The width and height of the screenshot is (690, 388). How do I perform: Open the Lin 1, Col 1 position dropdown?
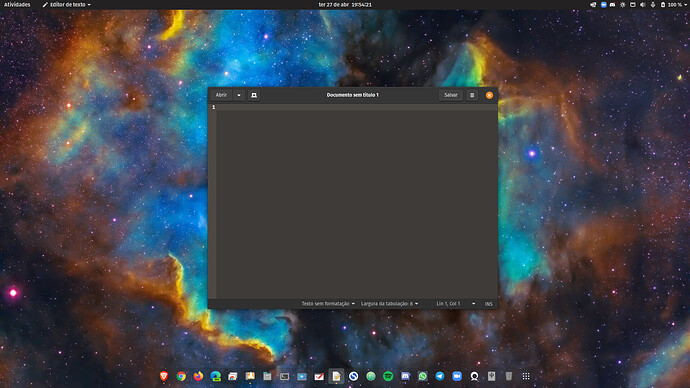455,304
